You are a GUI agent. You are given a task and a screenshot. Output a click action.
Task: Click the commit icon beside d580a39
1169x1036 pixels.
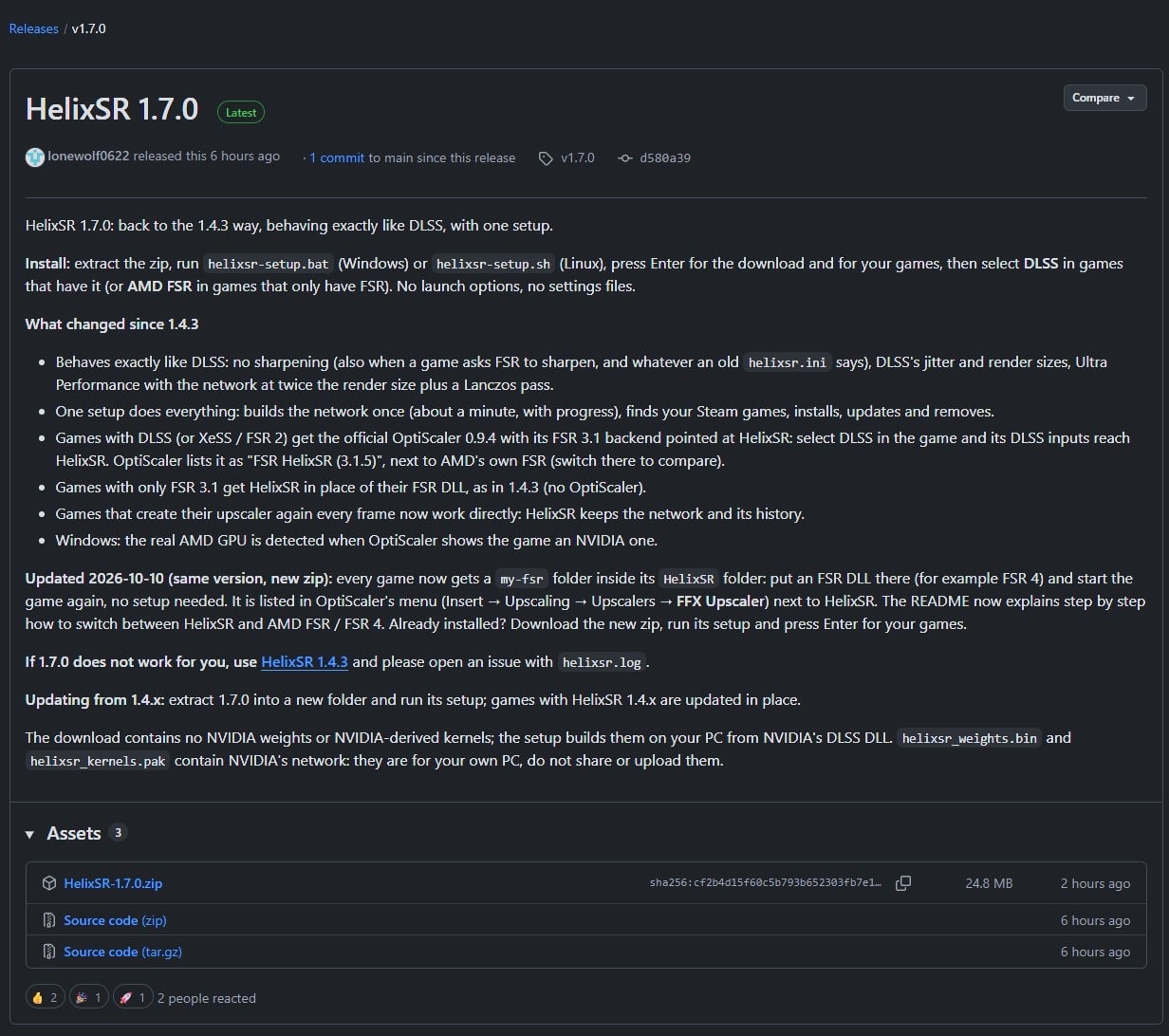(625, 158)
